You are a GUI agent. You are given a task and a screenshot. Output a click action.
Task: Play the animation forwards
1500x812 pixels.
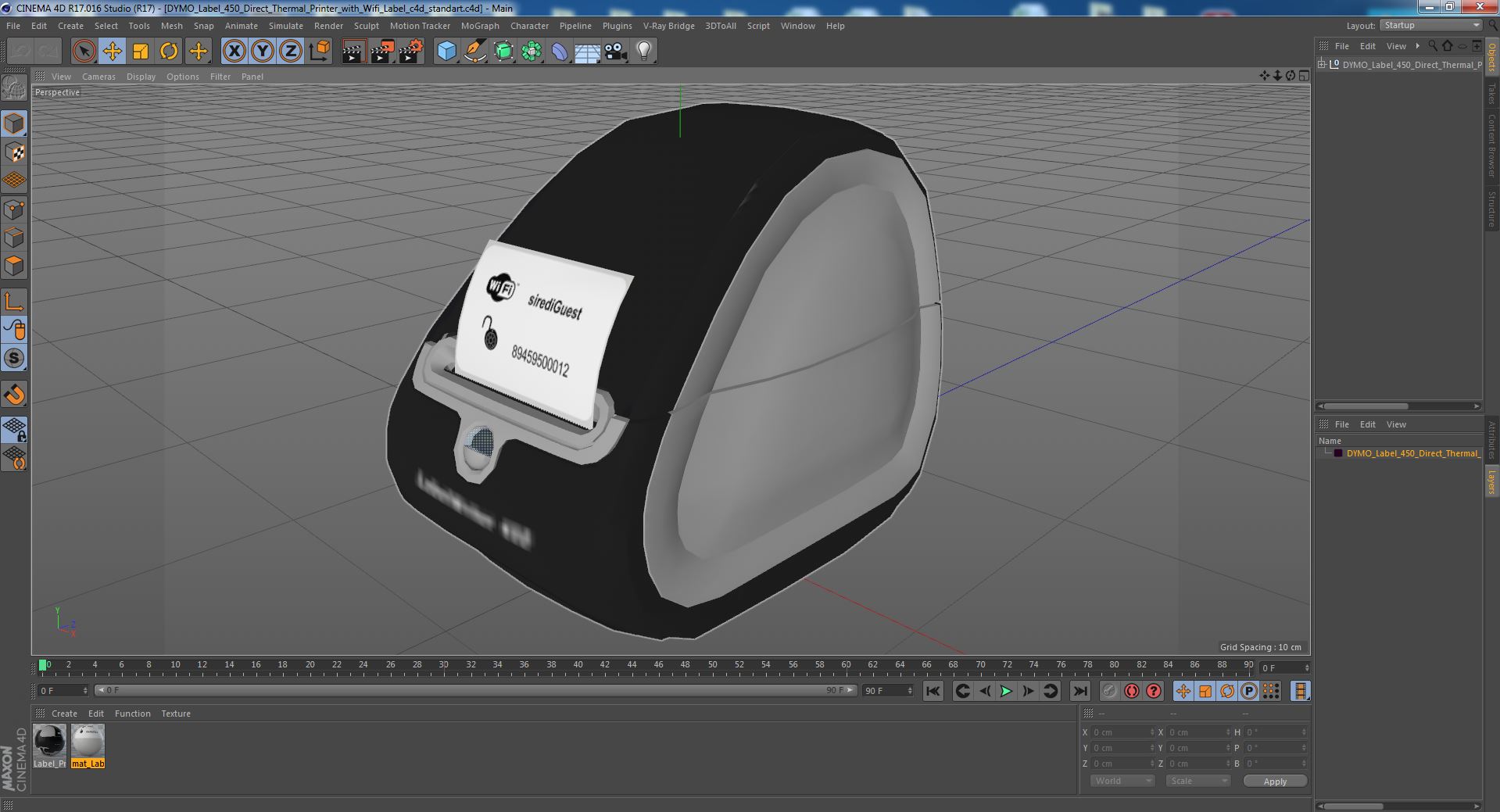pyautogui.click(x=1007, y=691)
